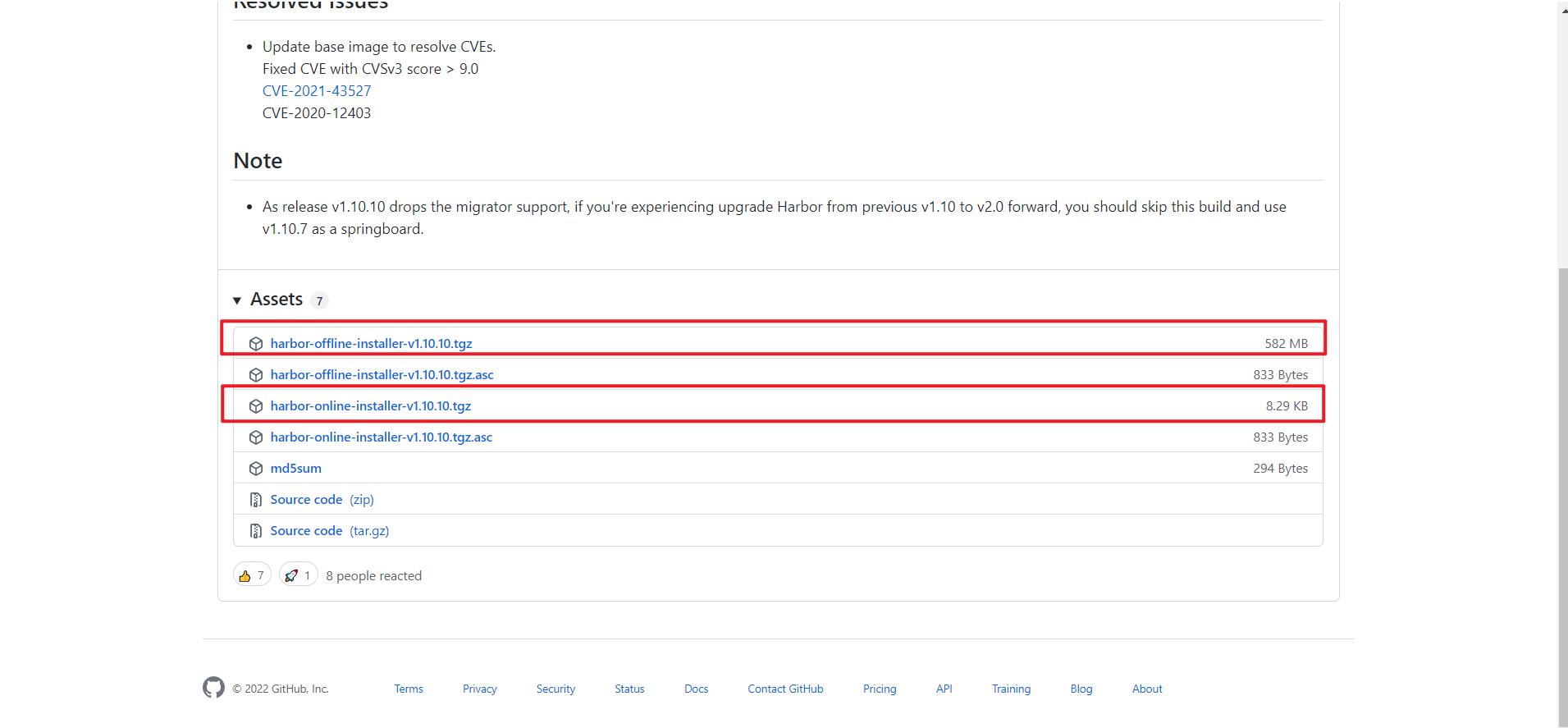
Task: Open the Training footer link
Action: tap(1011, 689)
